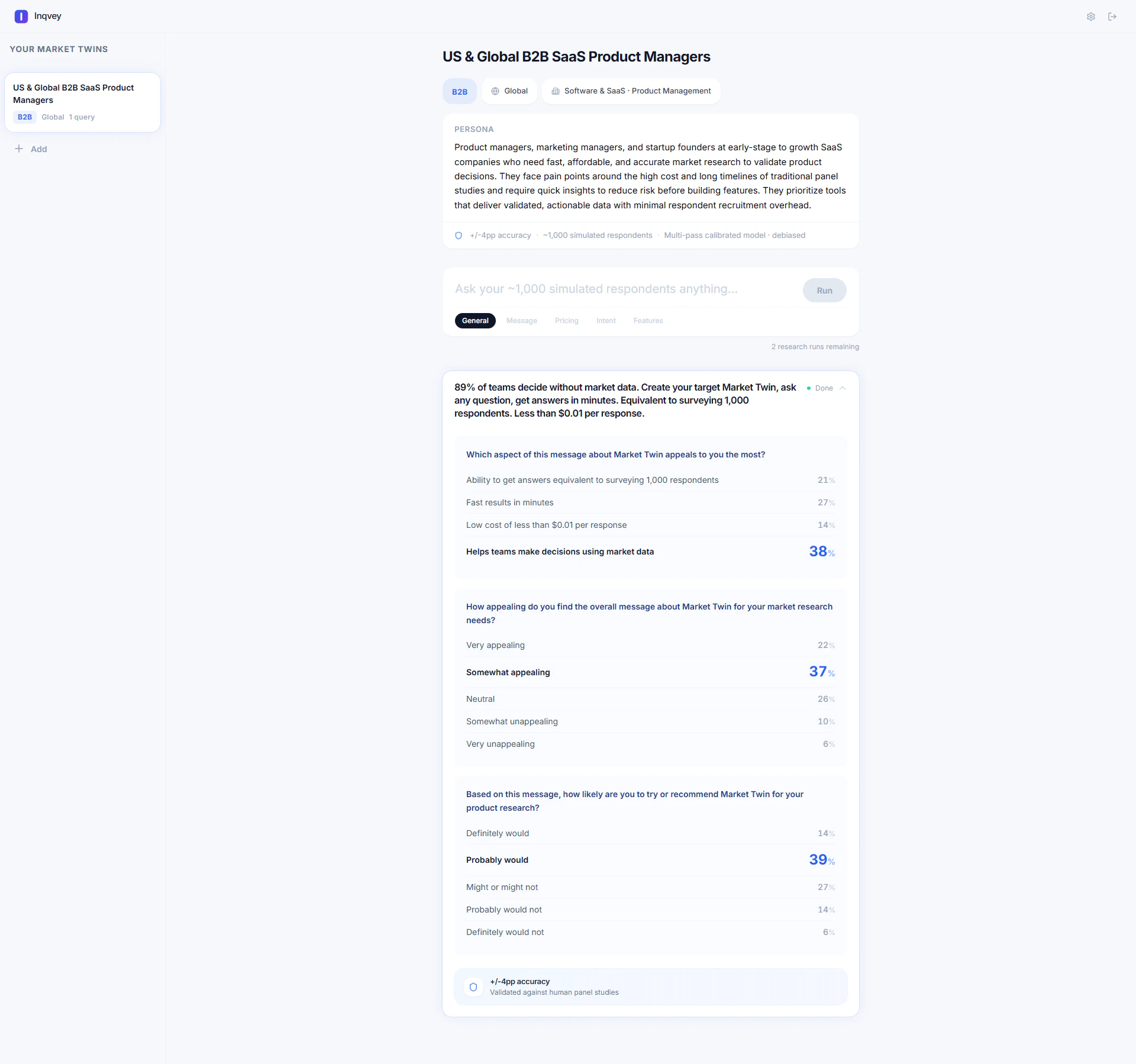Focus the ask respondents input field

(621, 289)
